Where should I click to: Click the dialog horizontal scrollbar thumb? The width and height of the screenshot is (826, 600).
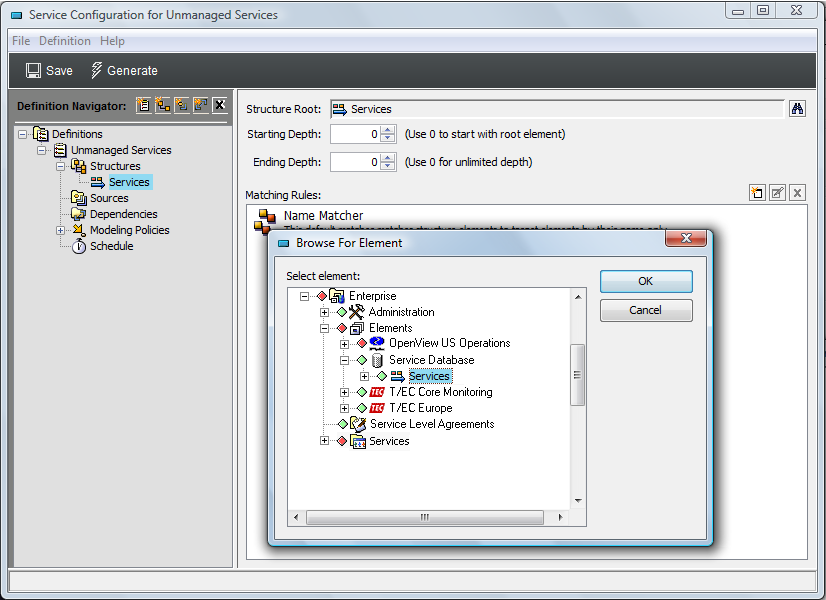tap(425, 517)
